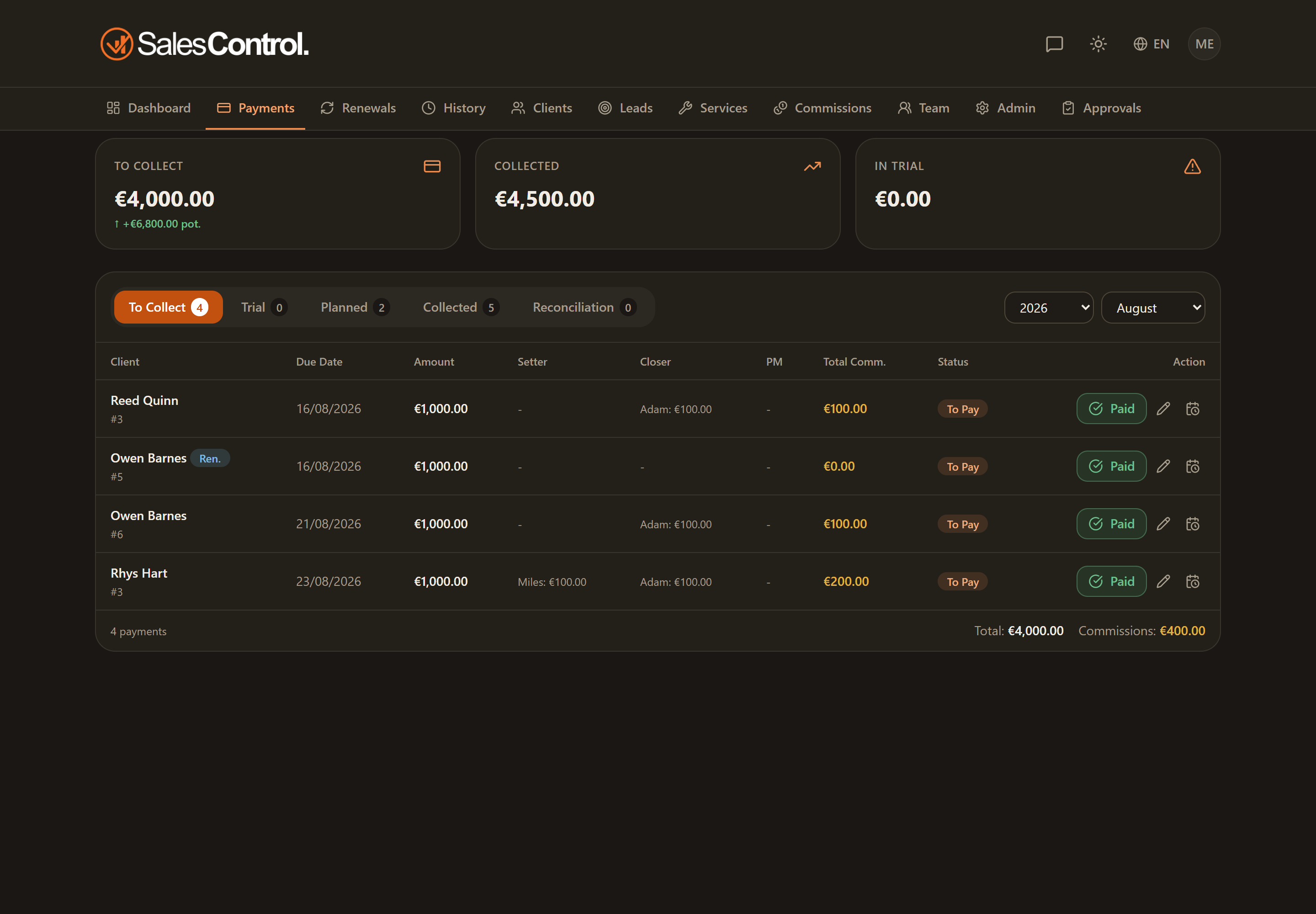Viewport: 1316px width, 914px height.
Task: Edit Reed Quinn payment with pencil icon
Action: point(1163,409)
